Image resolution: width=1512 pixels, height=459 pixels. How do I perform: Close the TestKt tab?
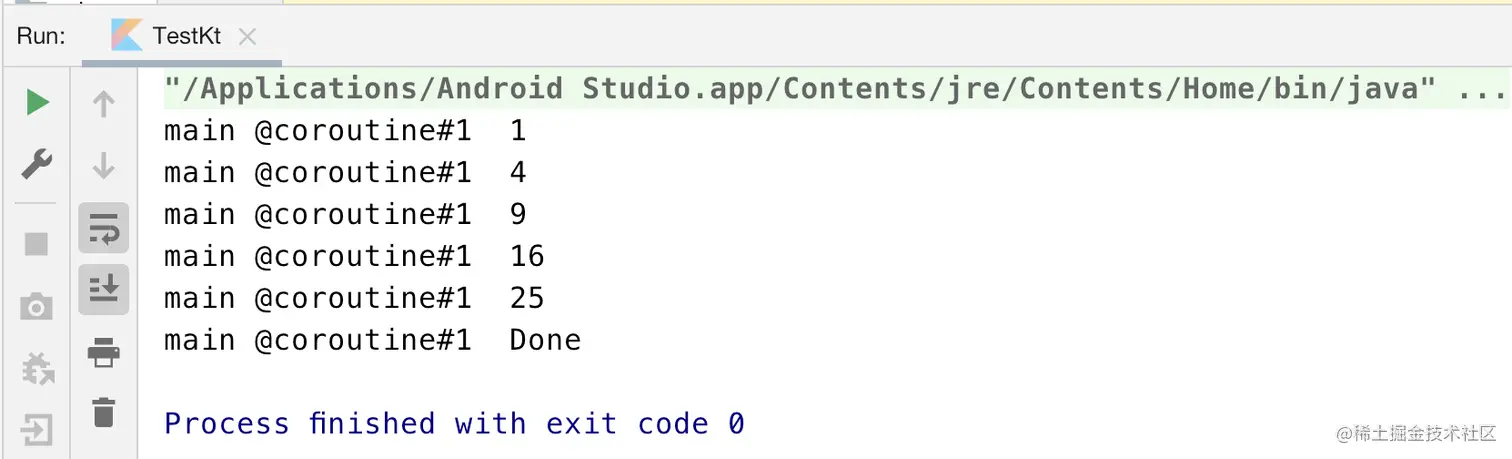[248, 37]
